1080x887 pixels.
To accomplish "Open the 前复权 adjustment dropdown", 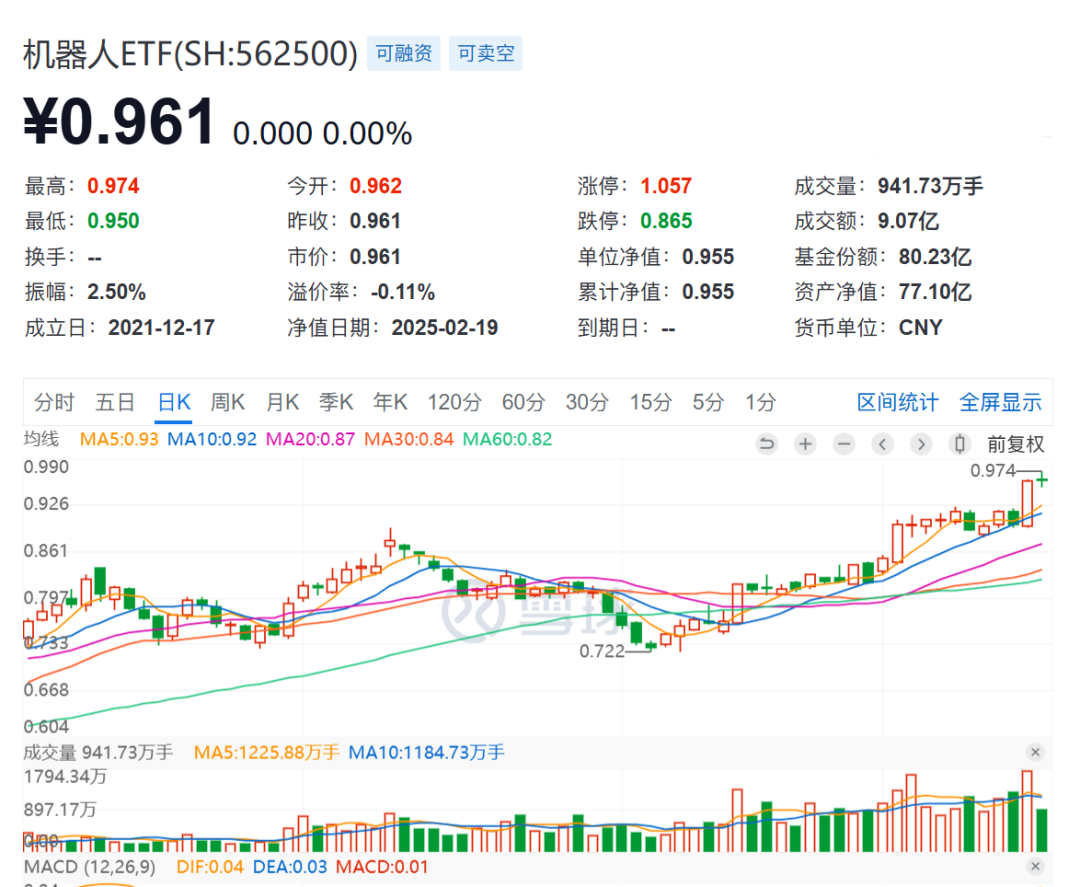I will 1015,444.
